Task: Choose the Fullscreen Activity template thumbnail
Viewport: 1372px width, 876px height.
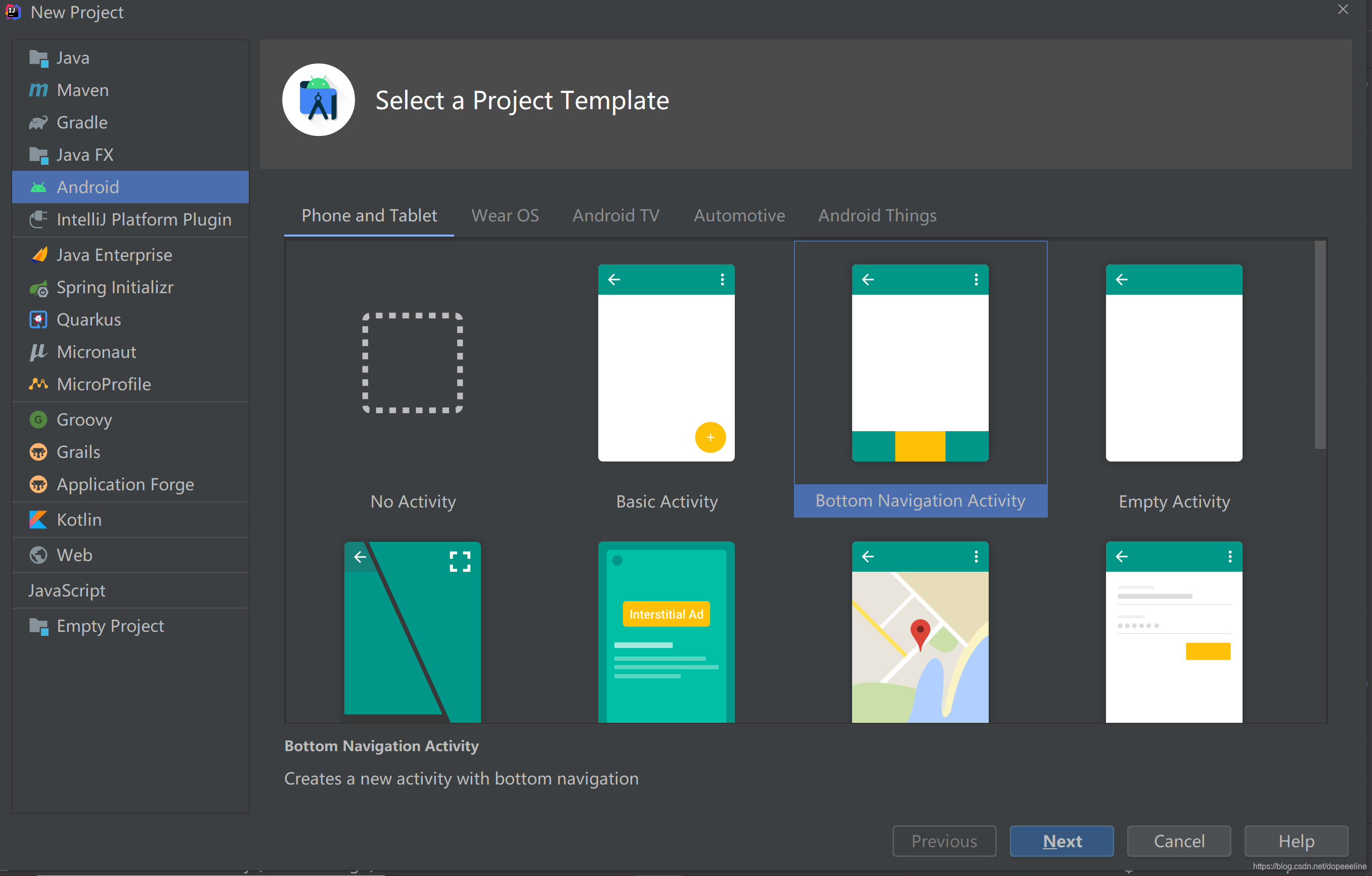Action: coord(413,632)
